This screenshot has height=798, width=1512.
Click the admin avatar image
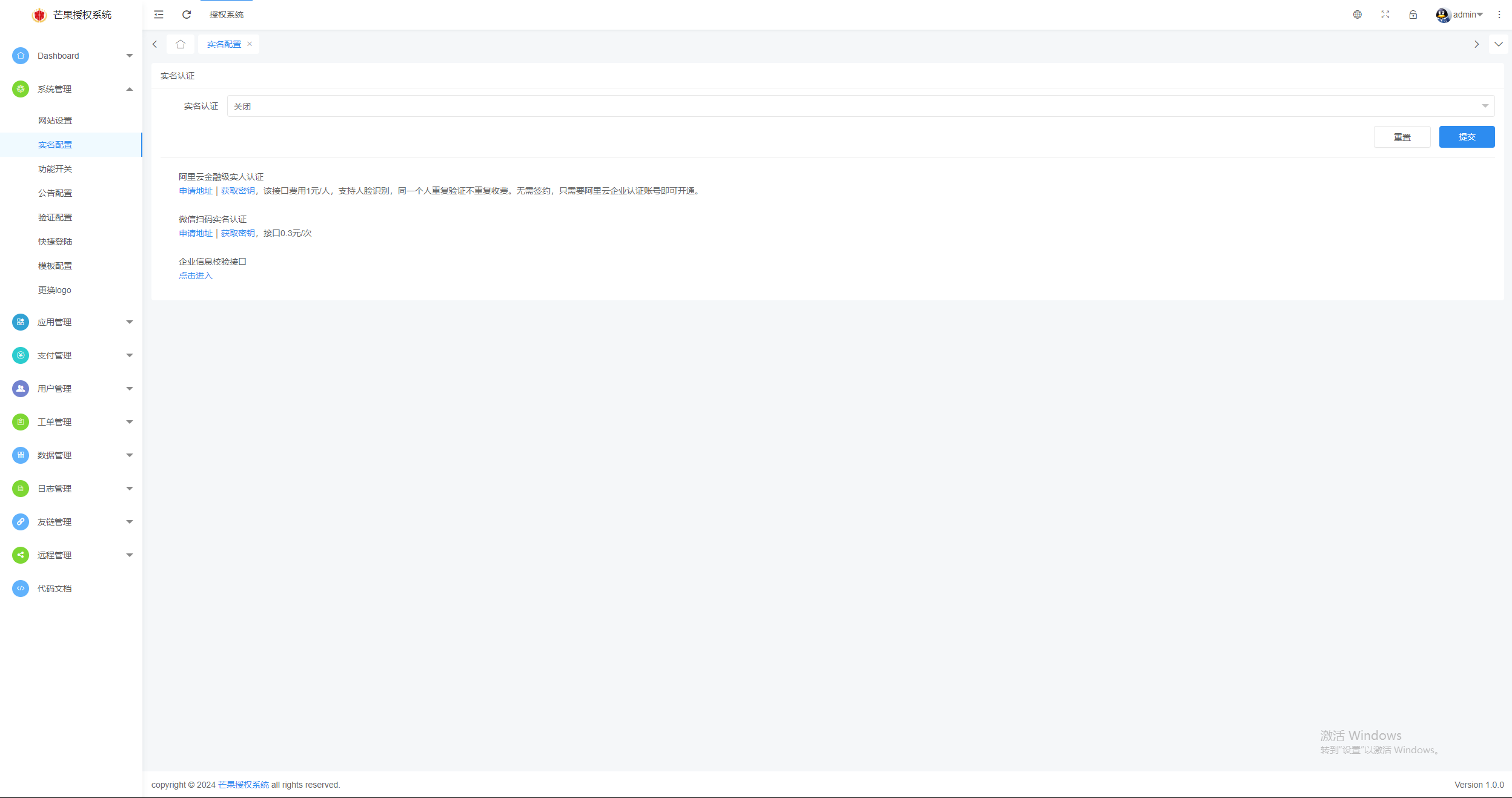[1443, 15]
